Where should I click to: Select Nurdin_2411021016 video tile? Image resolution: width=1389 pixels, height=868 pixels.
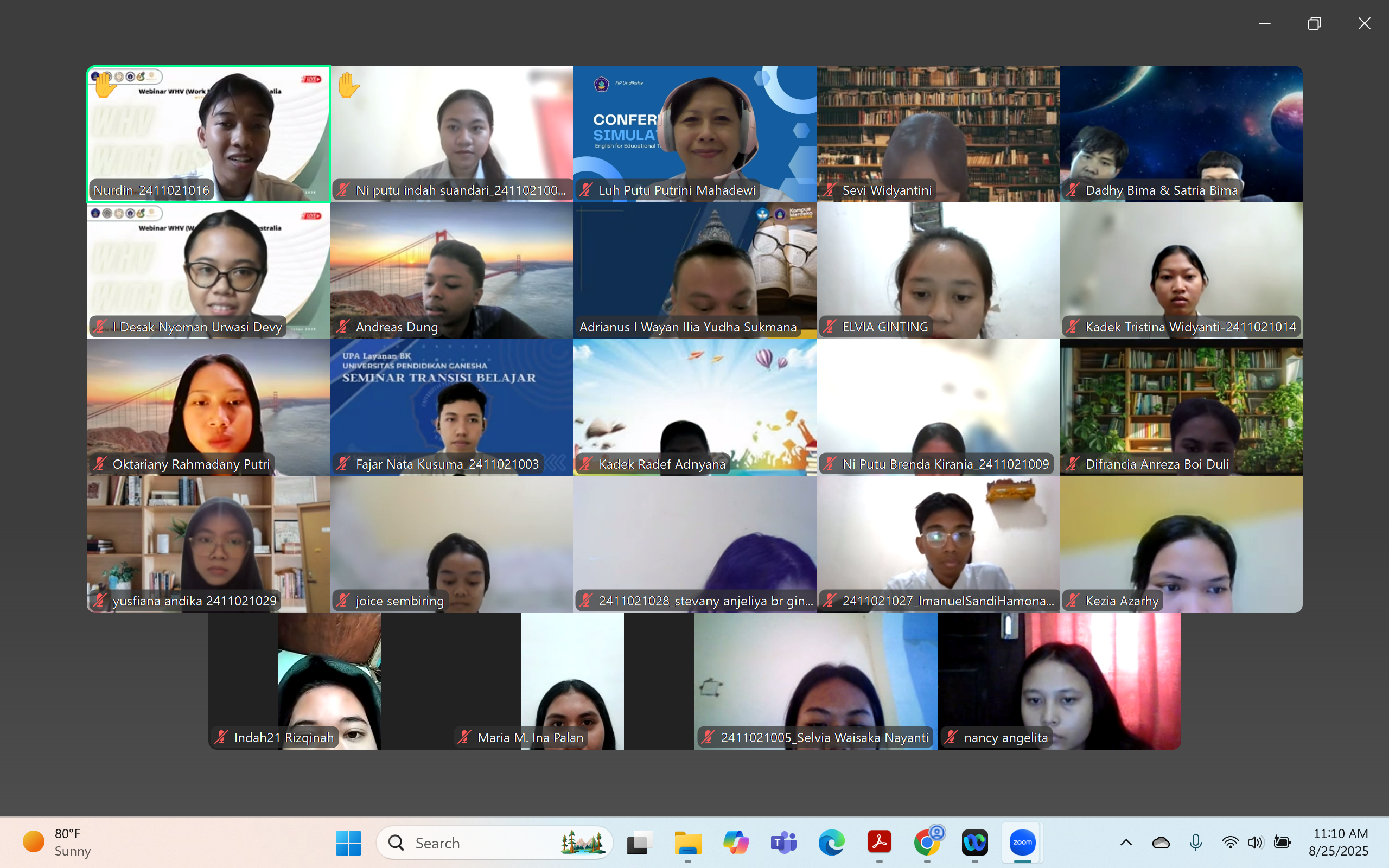[x=208, y=134]
